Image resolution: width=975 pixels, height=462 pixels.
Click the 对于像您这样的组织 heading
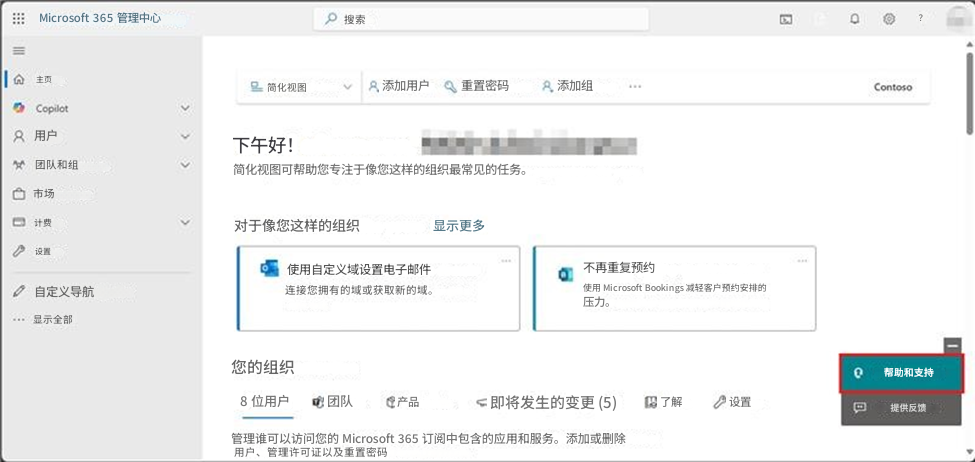click(297, 226)
